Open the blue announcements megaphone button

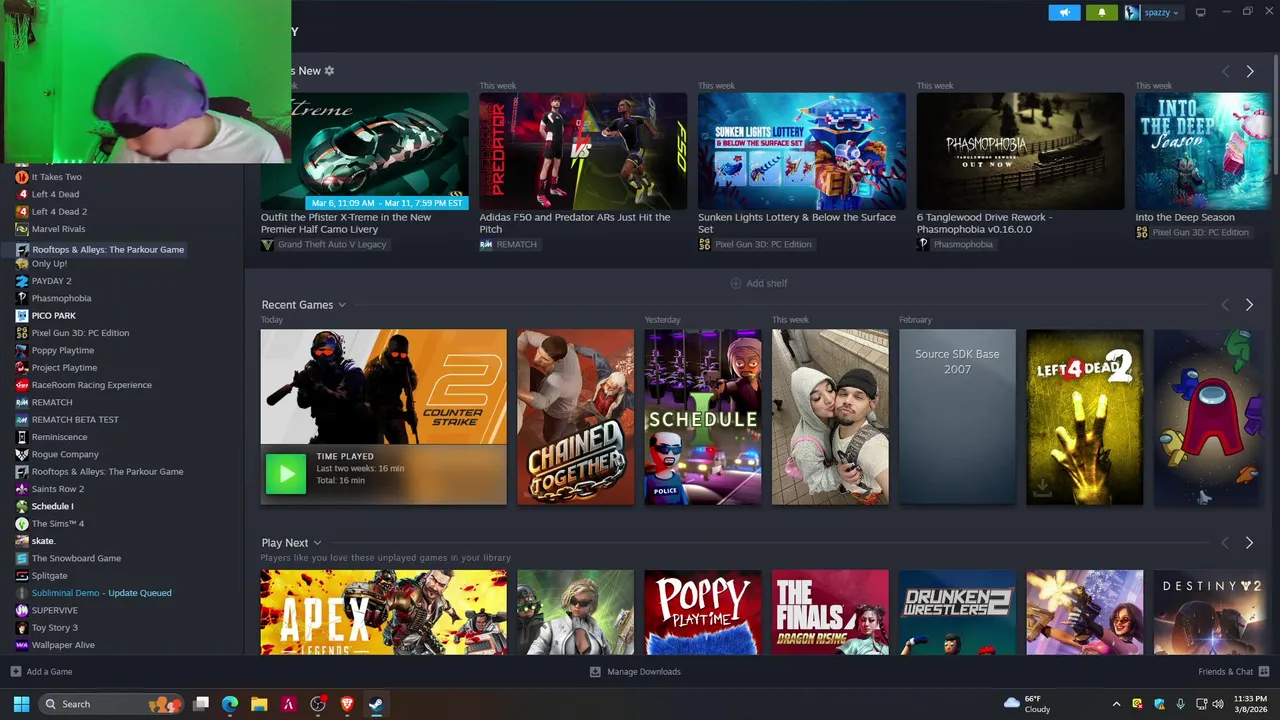1064,12
